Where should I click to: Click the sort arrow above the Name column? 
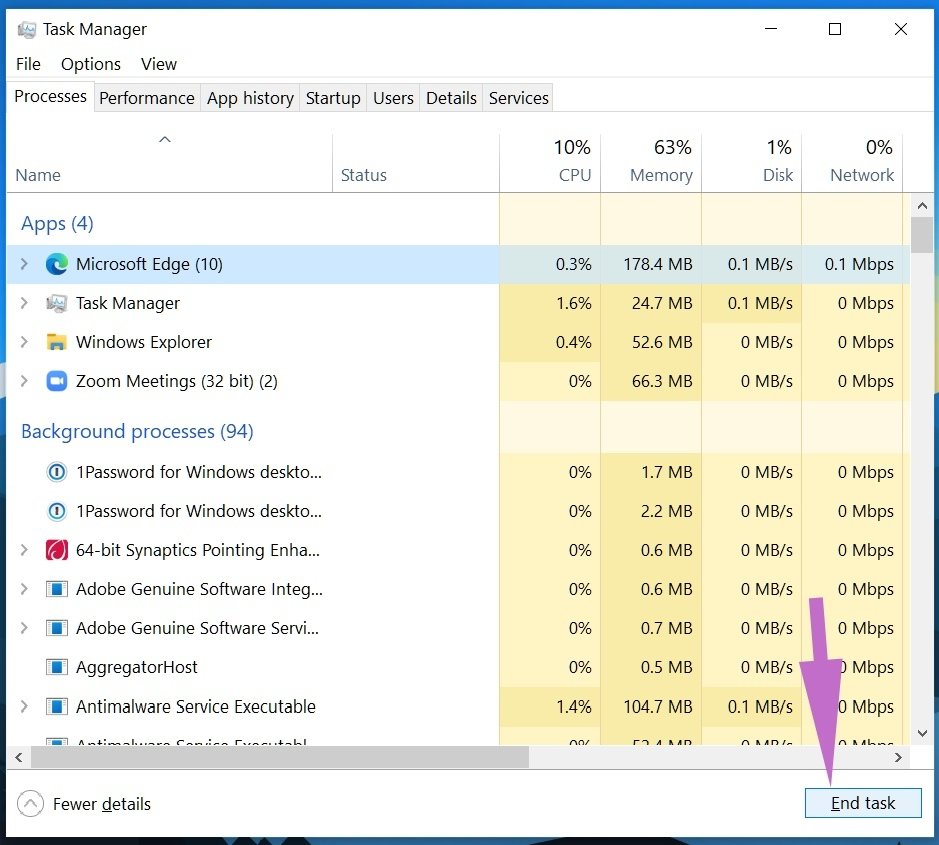(x=165, y=140)
